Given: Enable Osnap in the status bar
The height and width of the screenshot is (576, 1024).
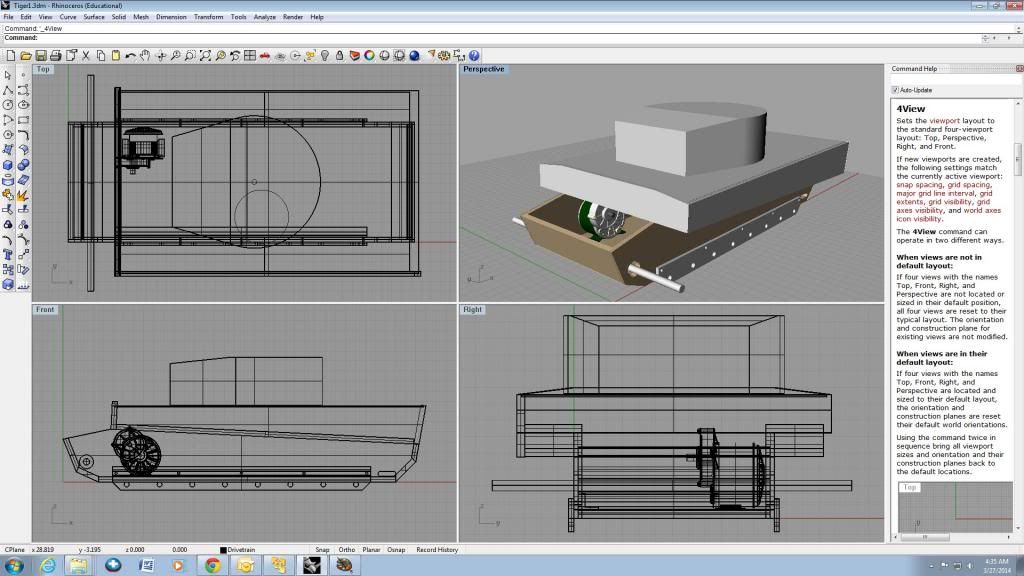Looking at the screenshot, I should pos(396,550).
